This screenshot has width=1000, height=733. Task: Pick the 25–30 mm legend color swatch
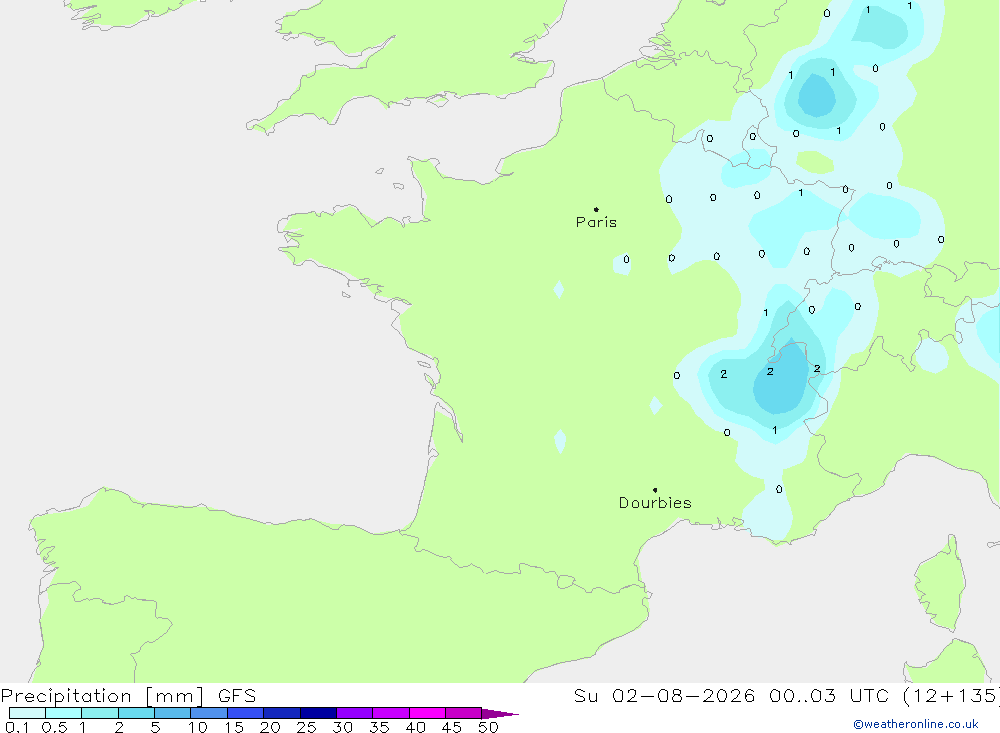318,713
